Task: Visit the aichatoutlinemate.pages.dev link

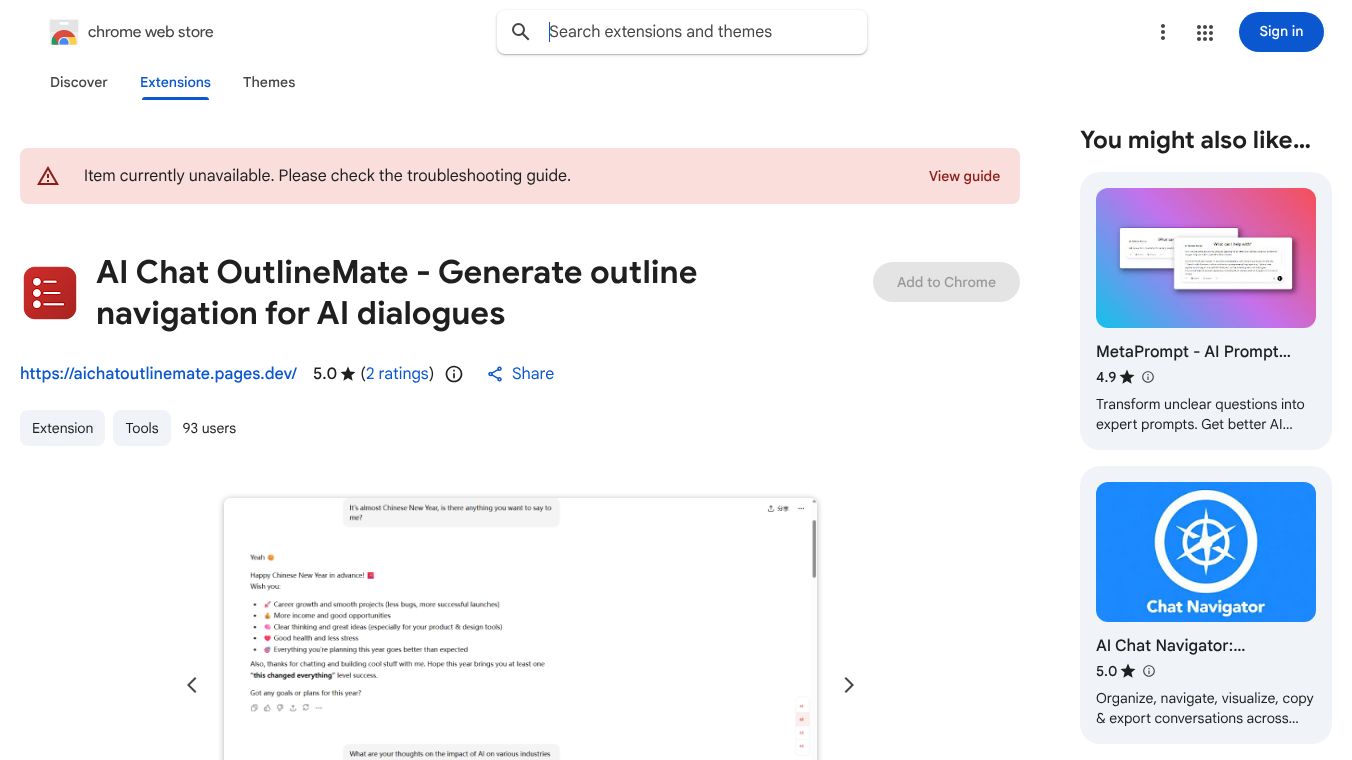Action: coord(158,373)
